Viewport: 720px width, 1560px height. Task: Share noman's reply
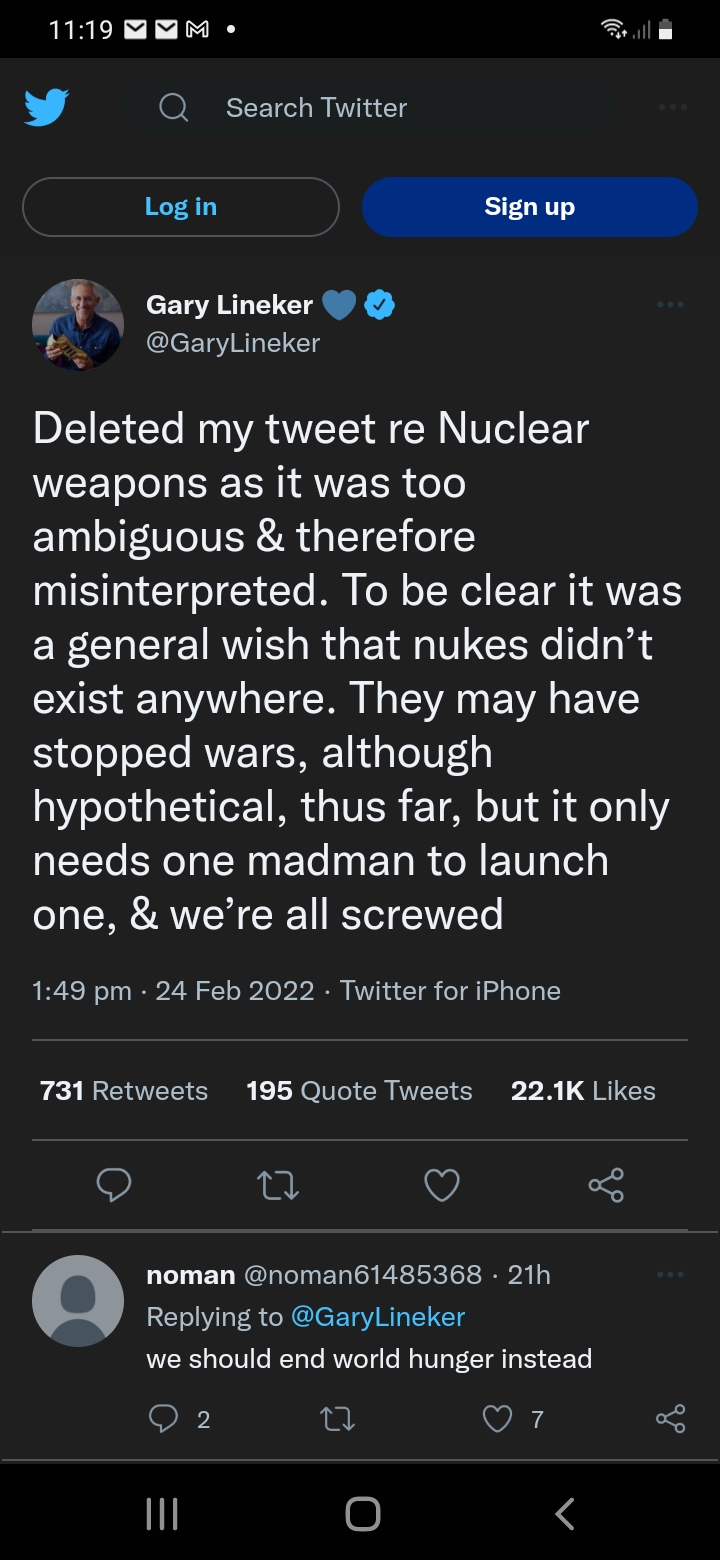tap(670, 1418)
